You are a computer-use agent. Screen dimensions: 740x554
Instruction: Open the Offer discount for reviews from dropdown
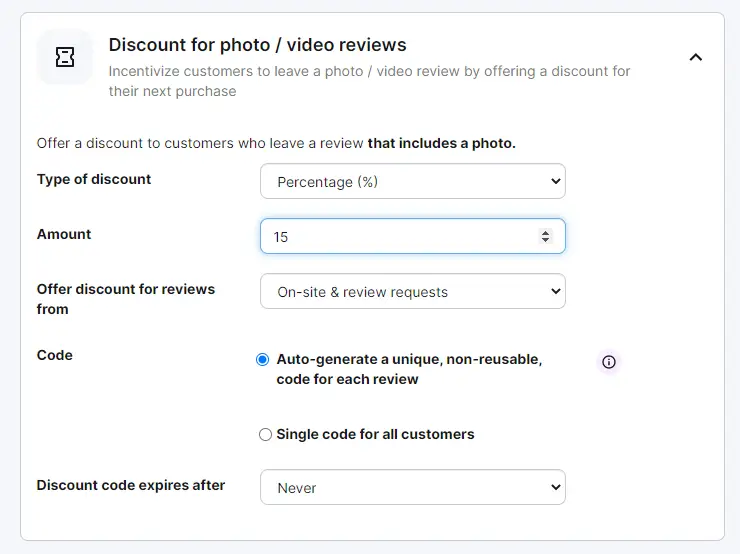pyautogui.click(x=412, y=291)
